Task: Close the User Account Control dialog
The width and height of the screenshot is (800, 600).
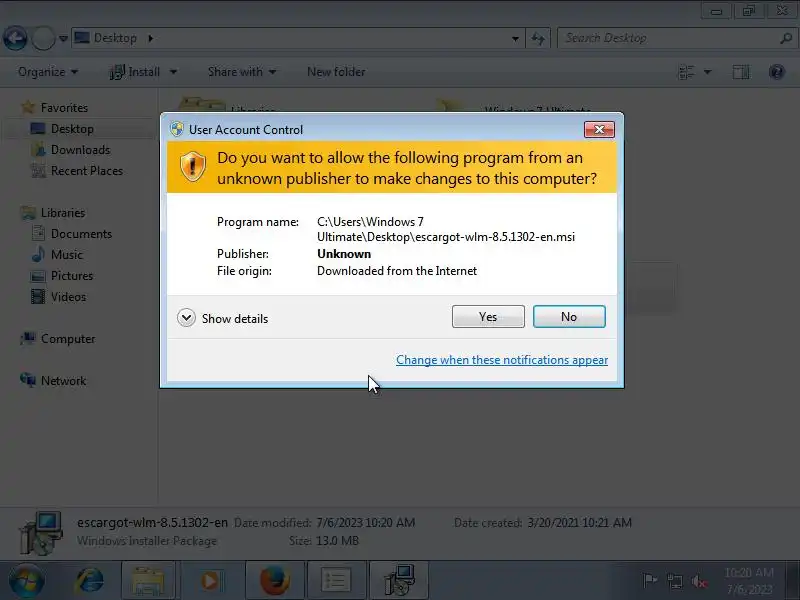Action: (599, 130)
